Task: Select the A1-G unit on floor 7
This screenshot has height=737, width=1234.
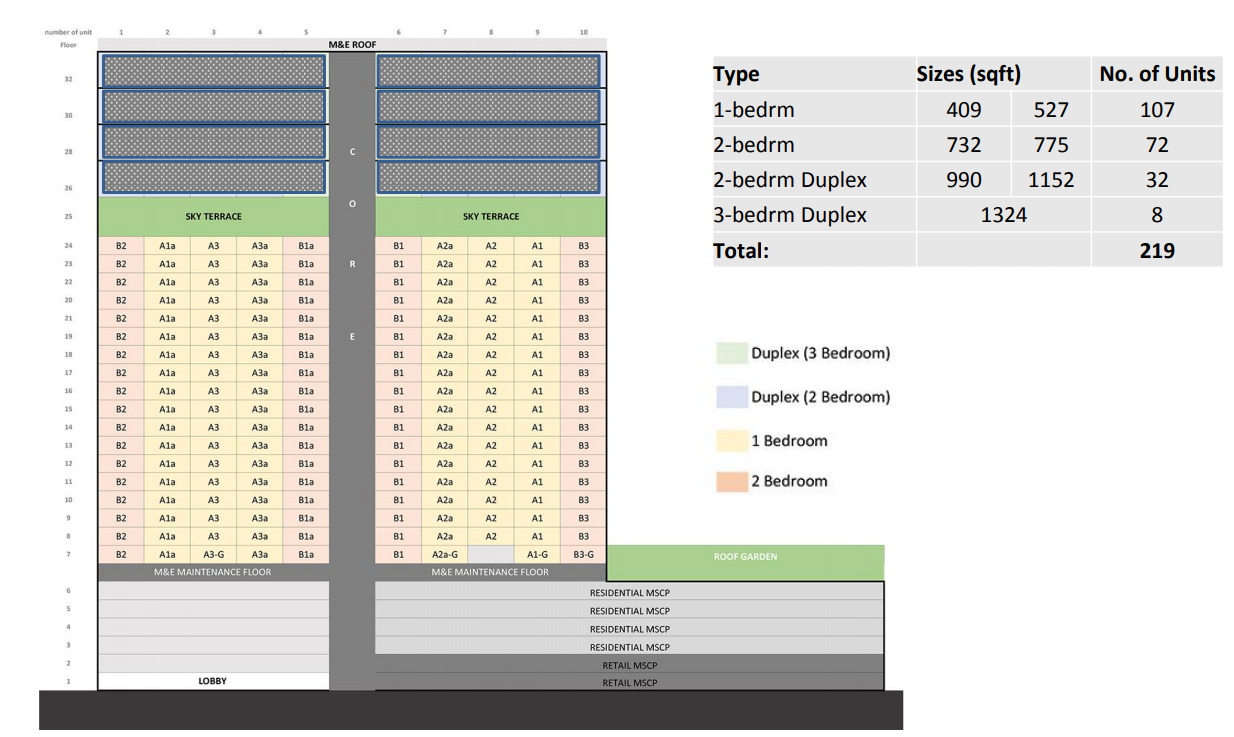Action: pos(537,554)
